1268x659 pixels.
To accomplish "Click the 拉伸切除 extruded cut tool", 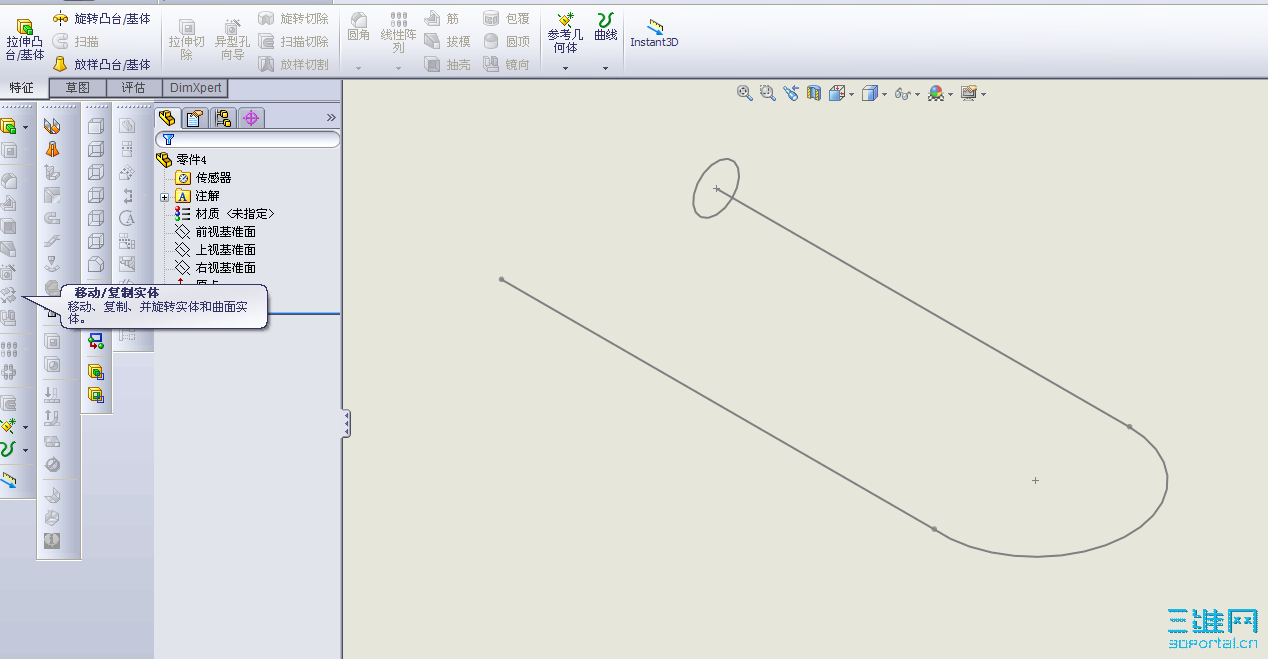I will click(186, 41).
